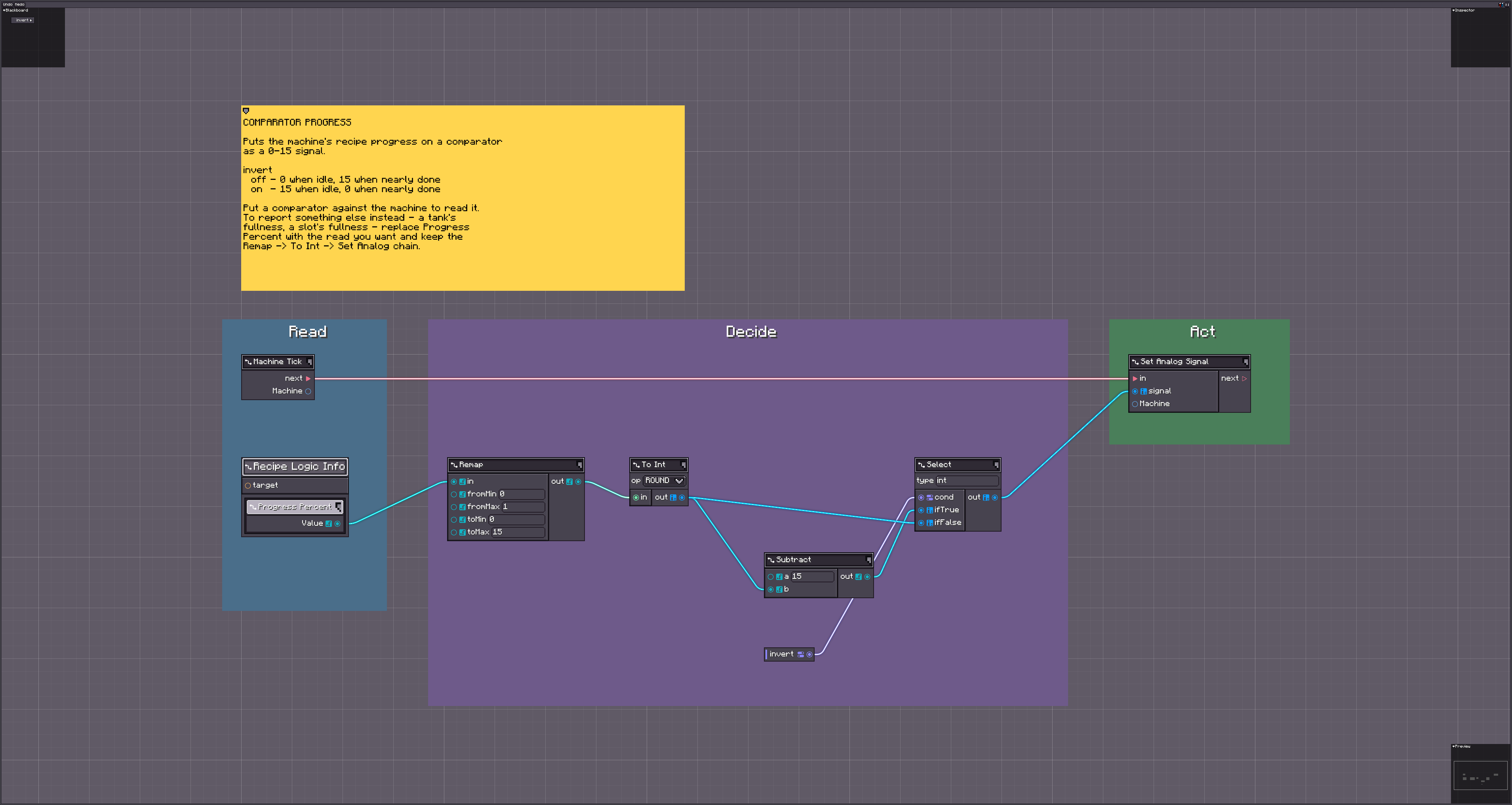The width and height of the screenshot is (1512, 805).
Task: Click the Remap fromMin input port
Action: 454,494
